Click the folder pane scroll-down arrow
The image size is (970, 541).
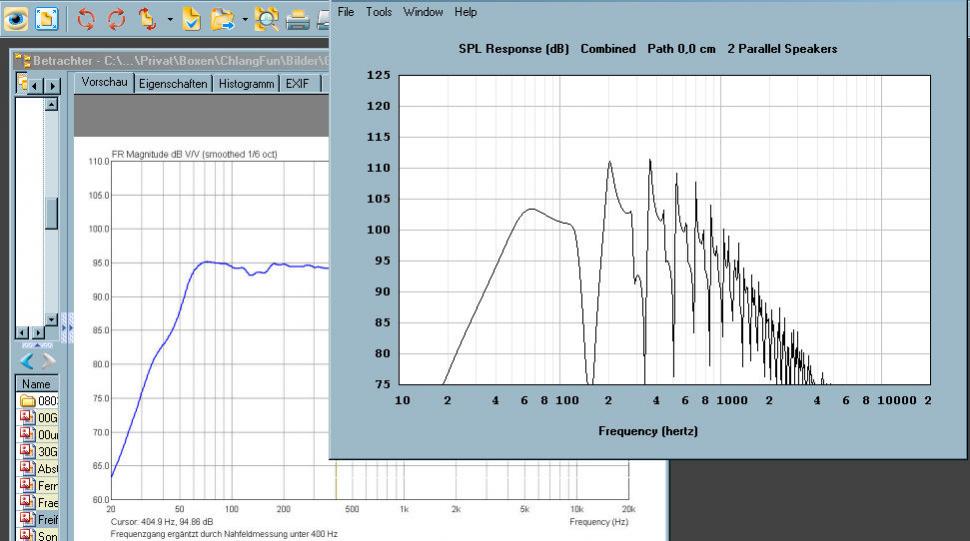[52, 320]
